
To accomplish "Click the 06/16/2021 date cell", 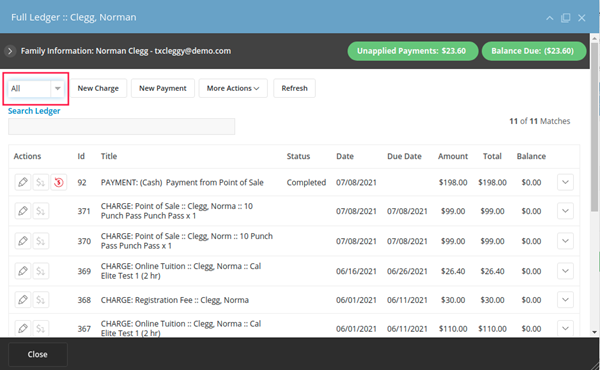I will click(x=356, y=271).
